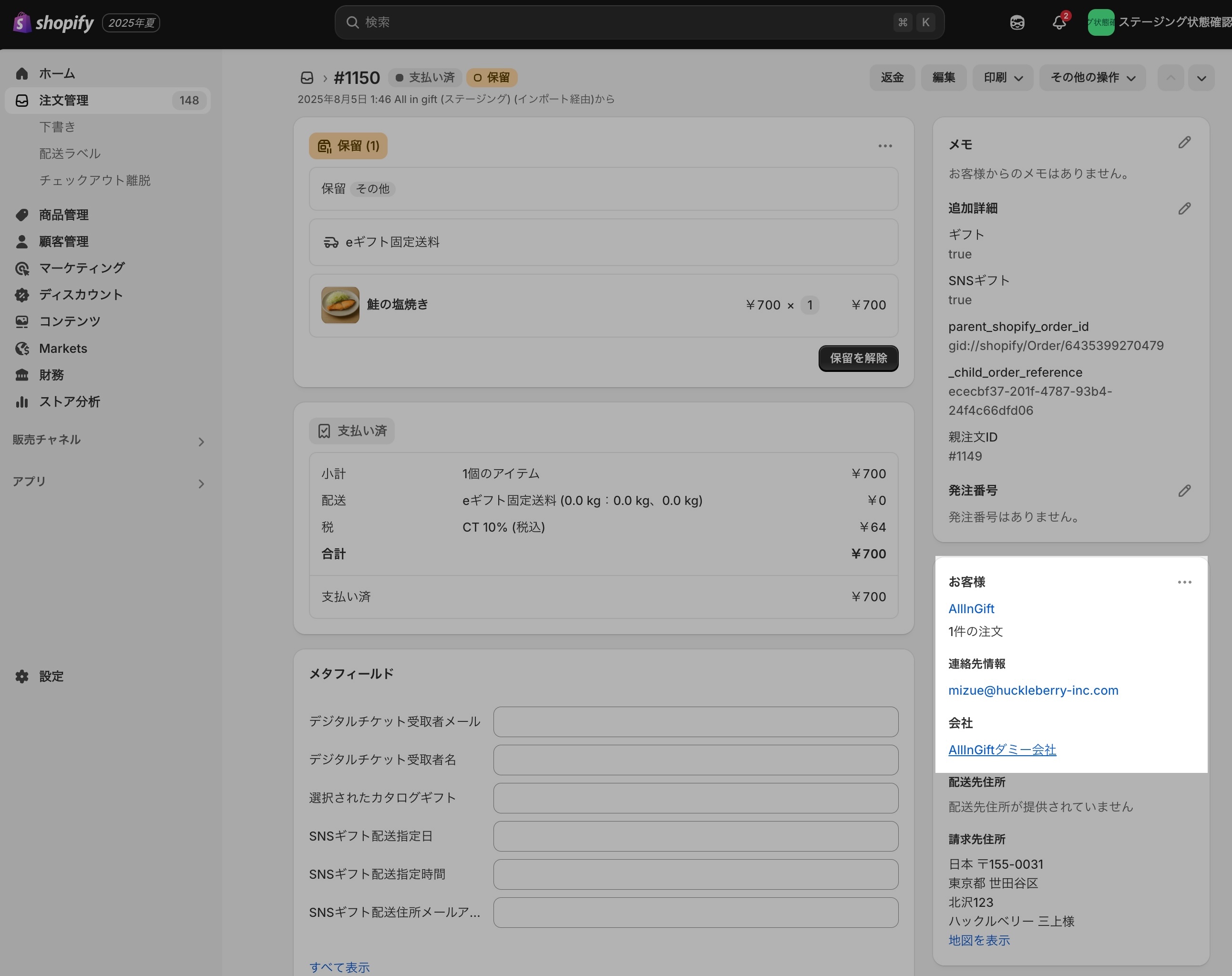The width and height of the screenshot is (1232, 976).
Task: Open the 印刷 dropdown
Action: 1003,78
